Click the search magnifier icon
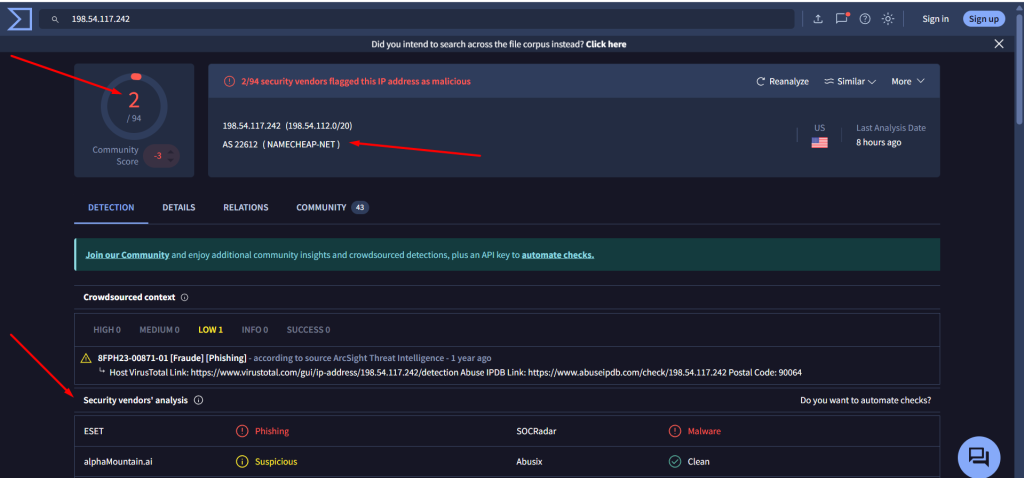Image resolution: width=1024 pixels, height=478 pixels. 56,20
